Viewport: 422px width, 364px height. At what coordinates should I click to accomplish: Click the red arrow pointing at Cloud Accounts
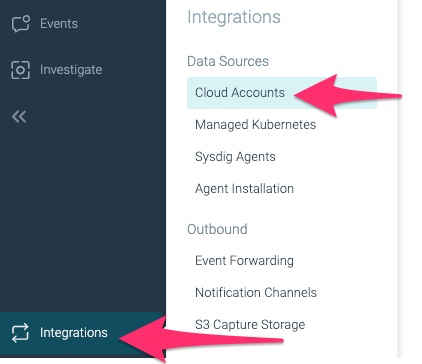pyautogui.click(x=347, y=96)
